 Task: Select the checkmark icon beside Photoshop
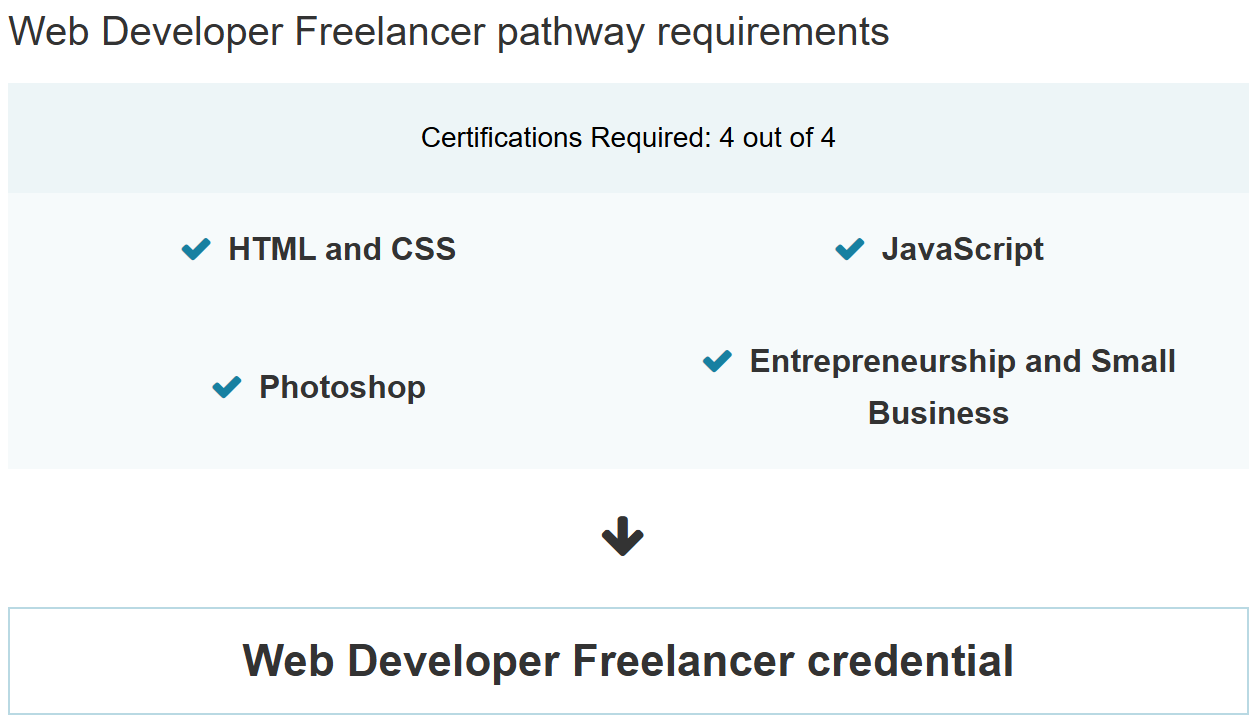[x=227, y=387]
